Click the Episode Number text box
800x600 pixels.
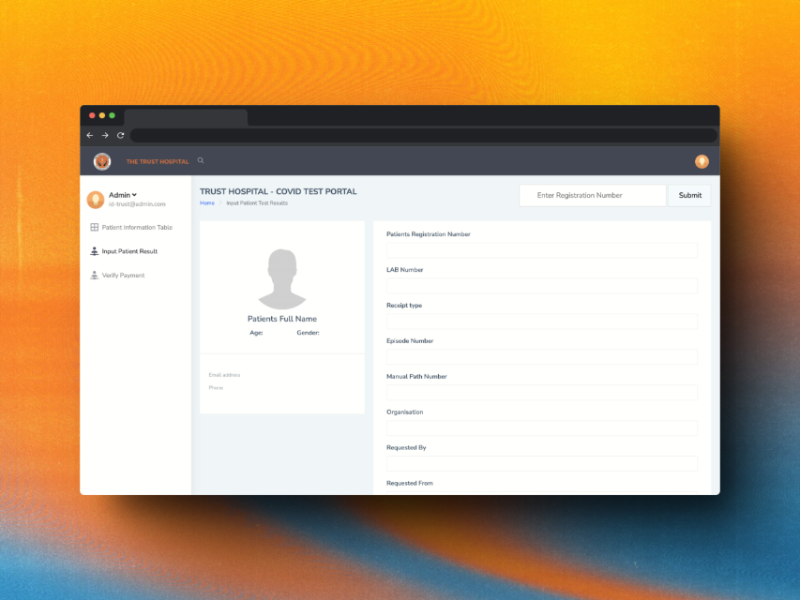(541, 357)
